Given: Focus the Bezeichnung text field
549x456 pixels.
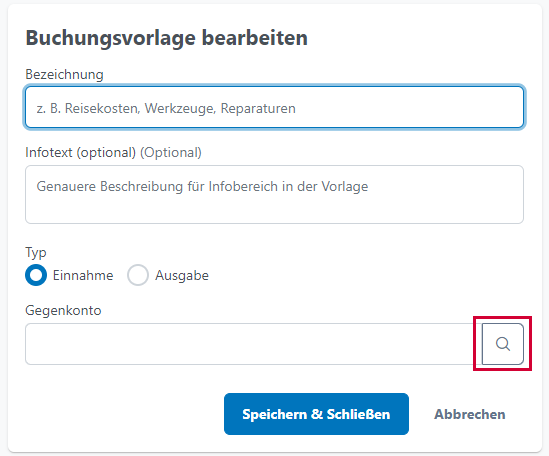Looking at the screenshot, I should 274,107.
